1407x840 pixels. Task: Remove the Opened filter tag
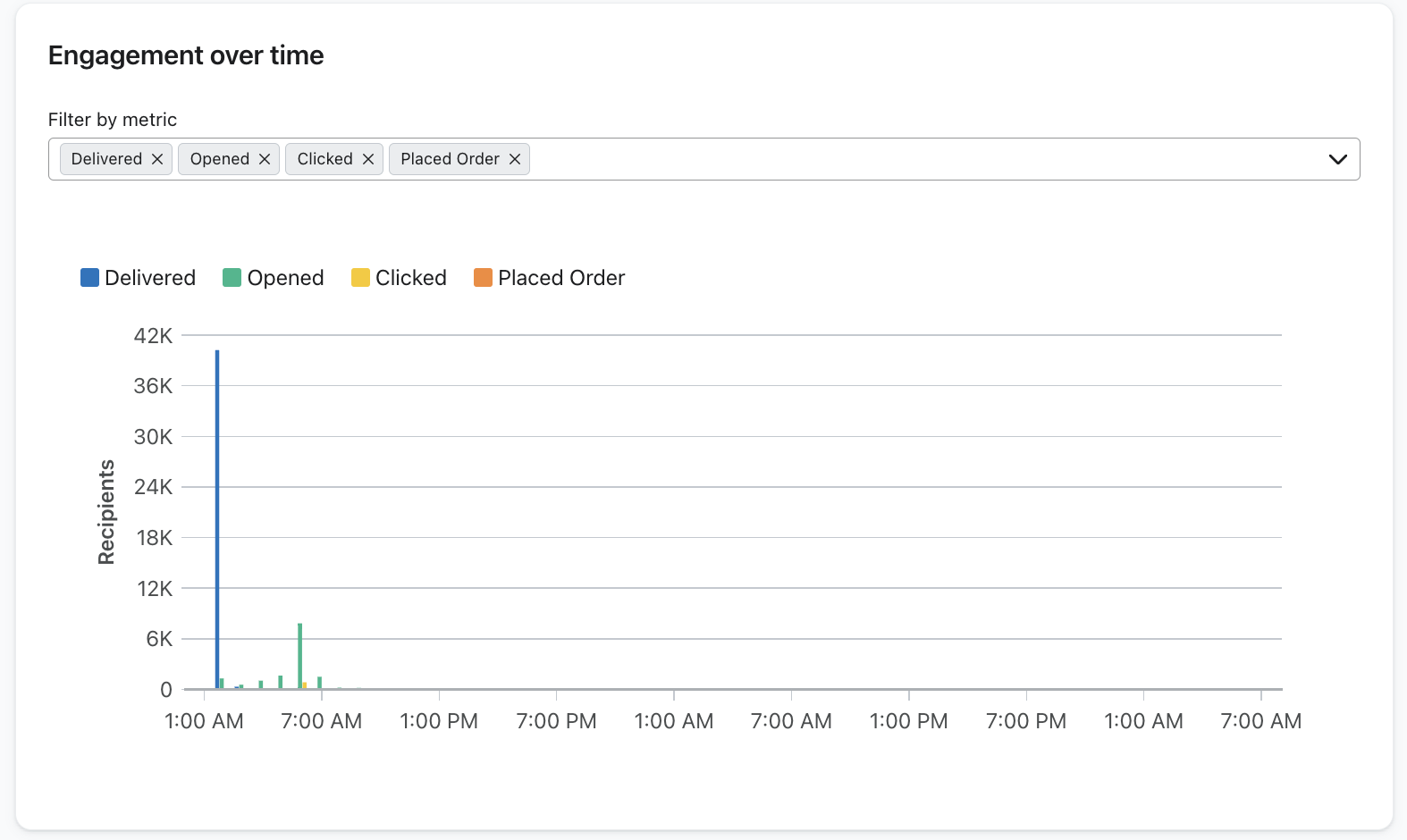(x=265, y=159)
